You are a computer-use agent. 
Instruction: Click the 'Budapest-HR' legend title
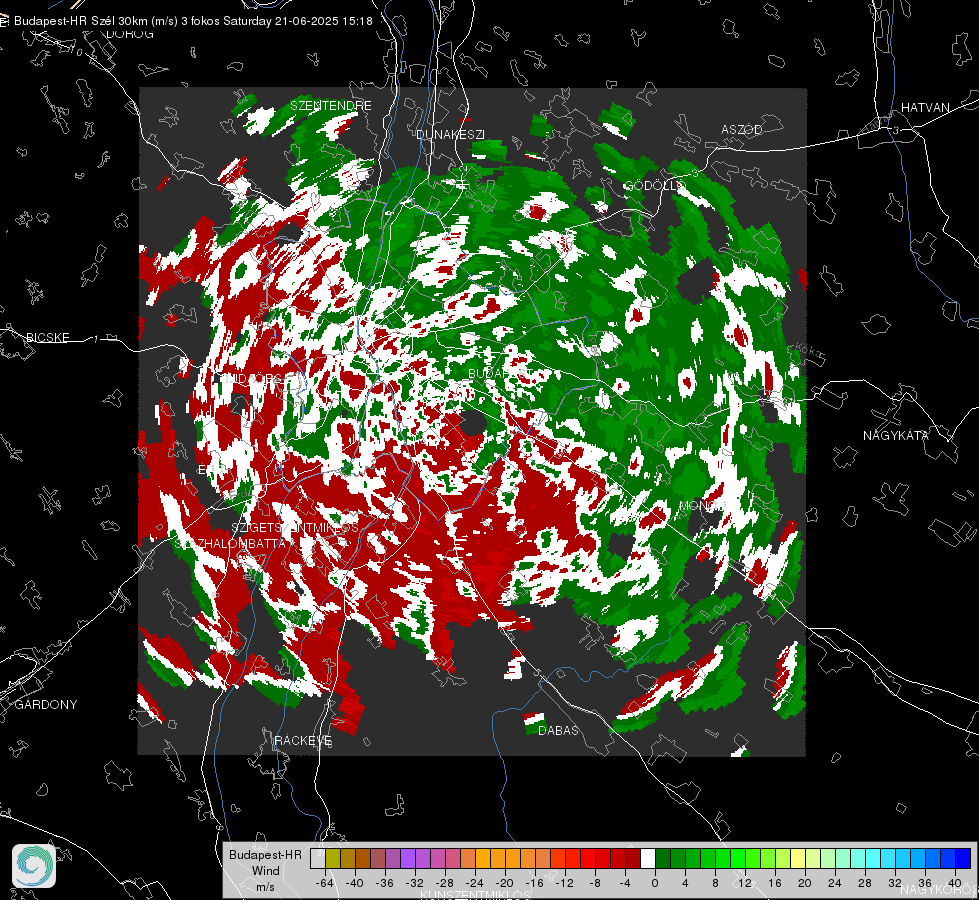click(265, 855)
